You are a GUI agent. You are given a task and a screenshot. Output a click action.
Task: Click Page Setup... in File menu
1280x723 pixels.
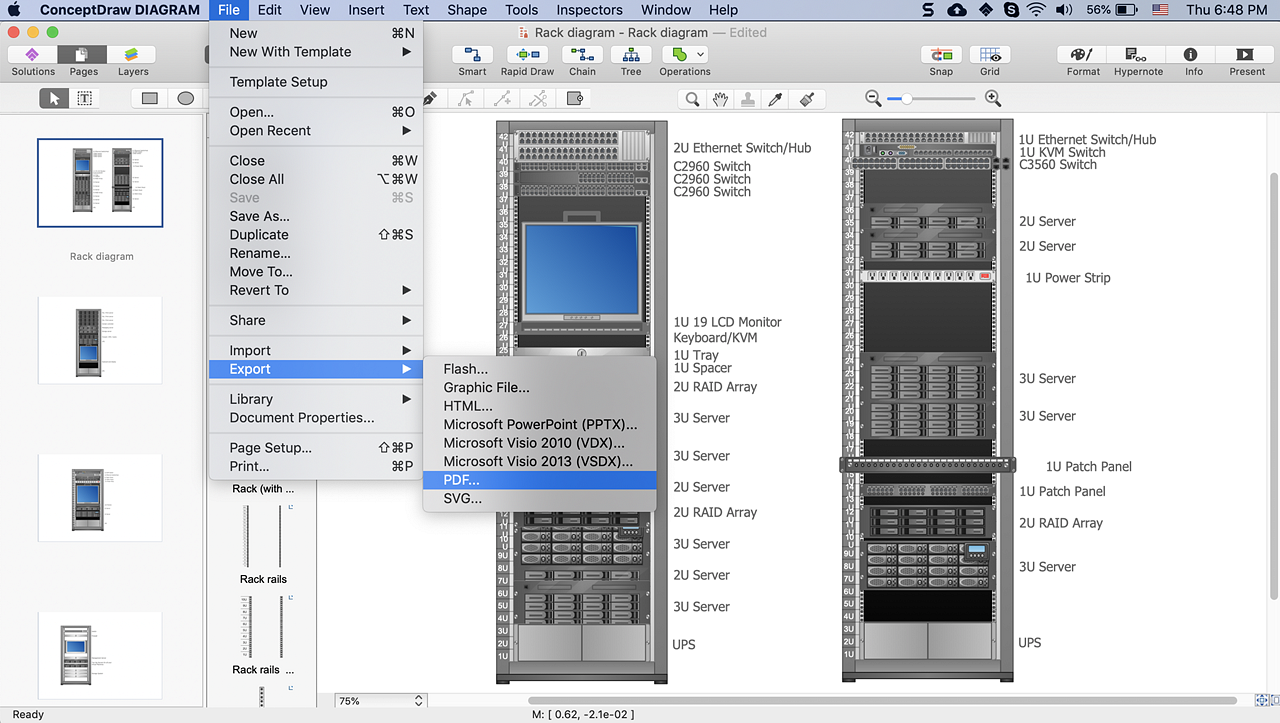coord(271,448)
